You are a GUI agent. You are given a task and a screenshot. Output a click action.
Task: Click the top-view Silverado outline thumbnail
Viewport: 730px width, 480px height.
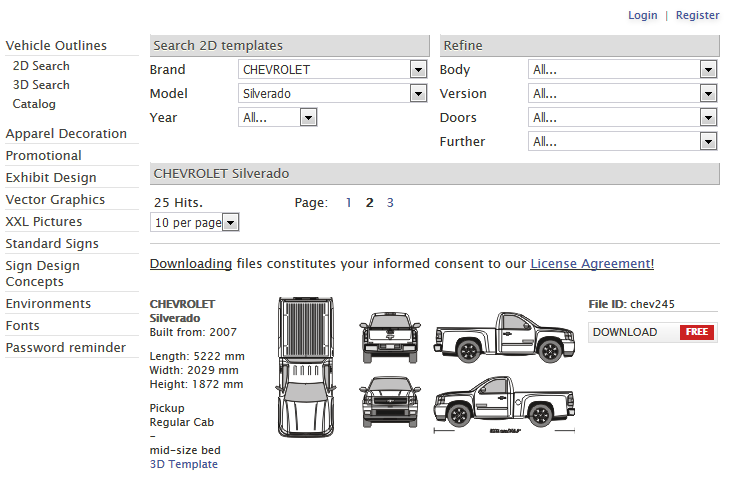click(x=306, y=367)
